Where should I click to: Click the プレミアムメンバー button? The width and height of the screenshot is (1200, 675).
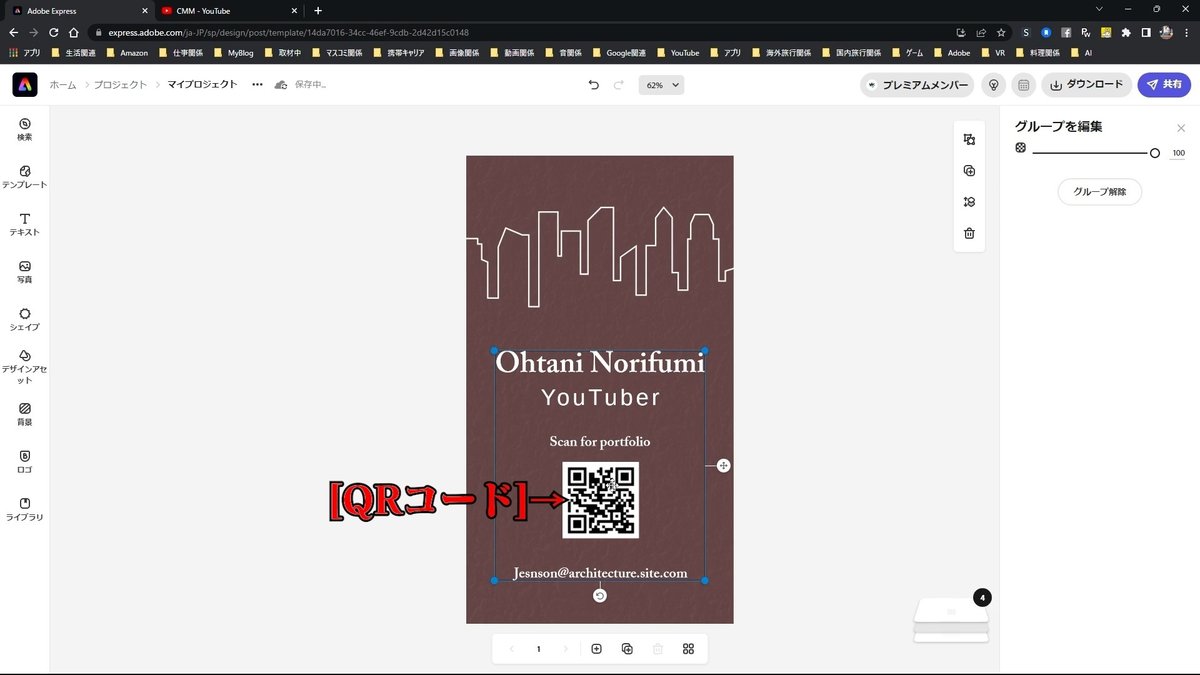pyautogui.click(x=917, y=85)
